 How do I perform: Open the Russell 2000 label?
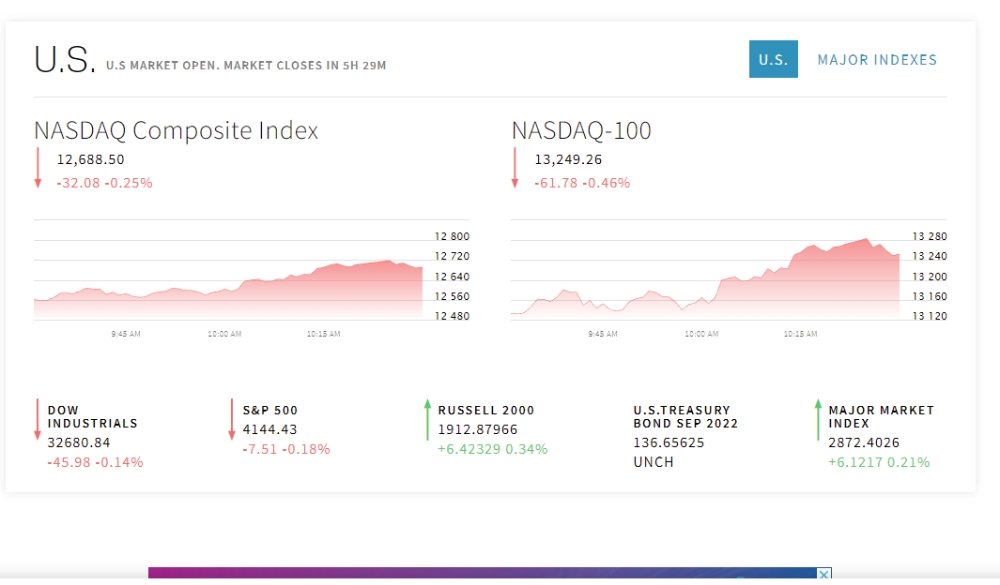click(486, 410)
